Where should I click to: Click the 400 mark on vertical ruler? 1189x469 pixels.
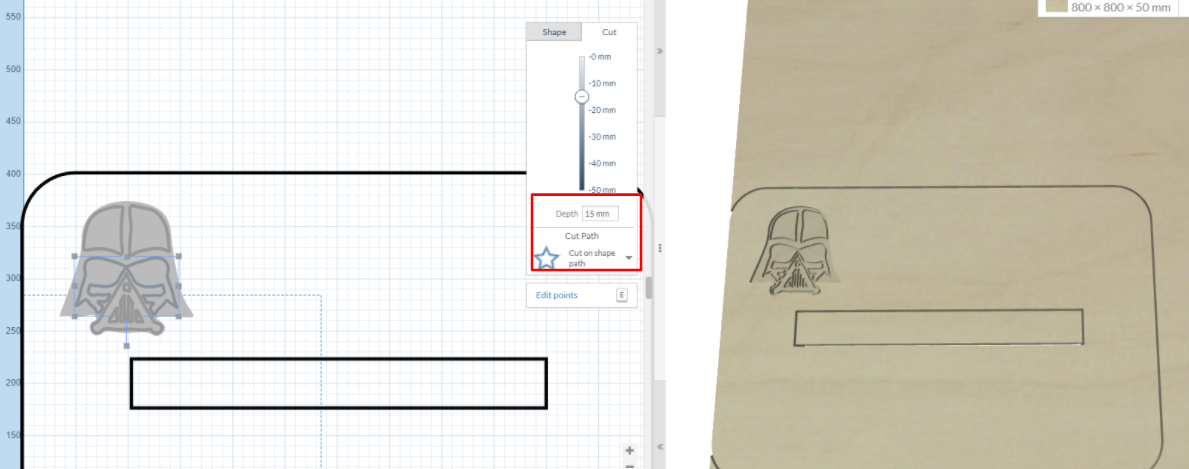coord(13,174)
